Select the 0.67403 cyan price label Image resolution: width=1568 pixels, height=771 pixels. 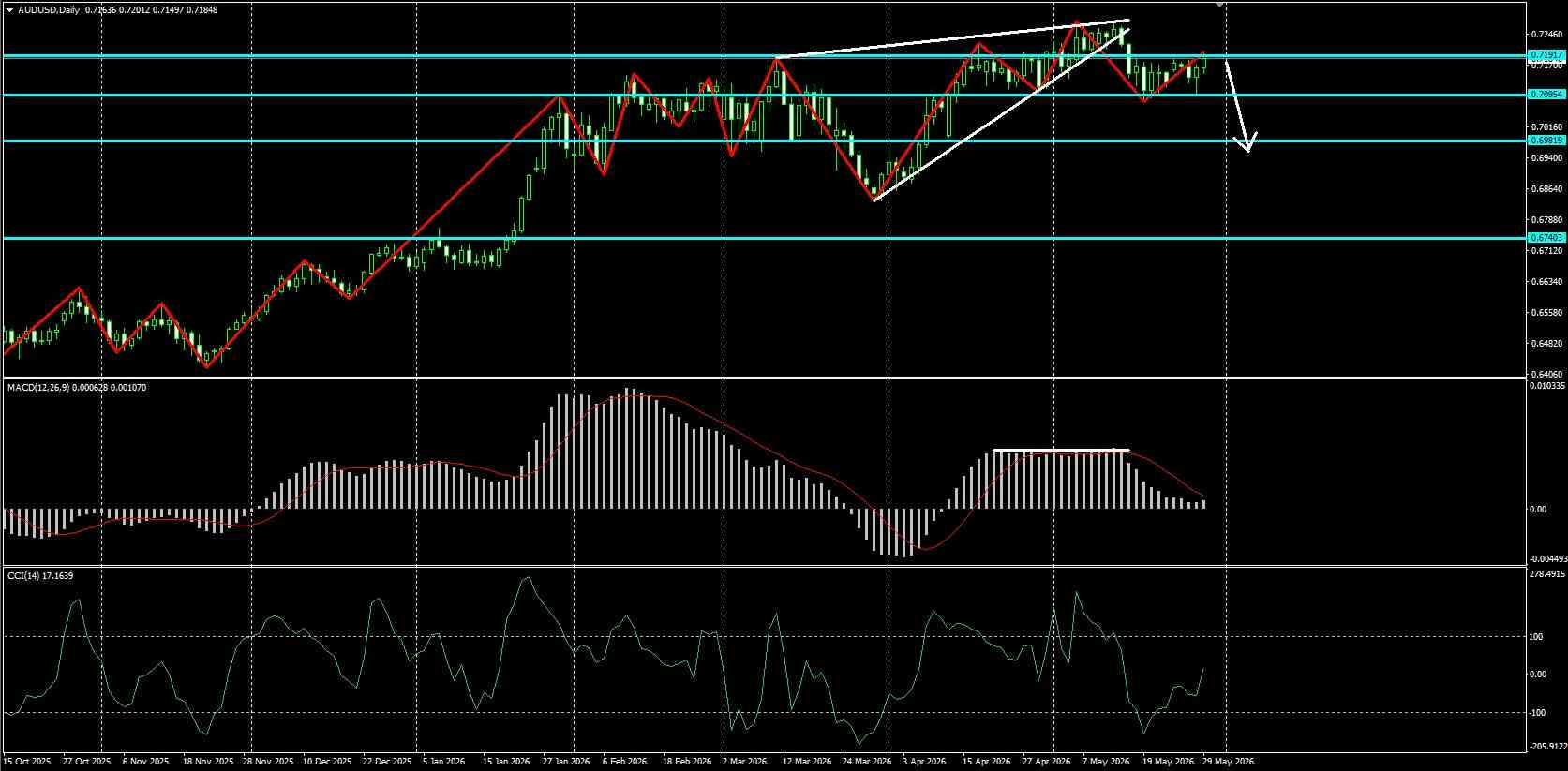[1546, 238]
